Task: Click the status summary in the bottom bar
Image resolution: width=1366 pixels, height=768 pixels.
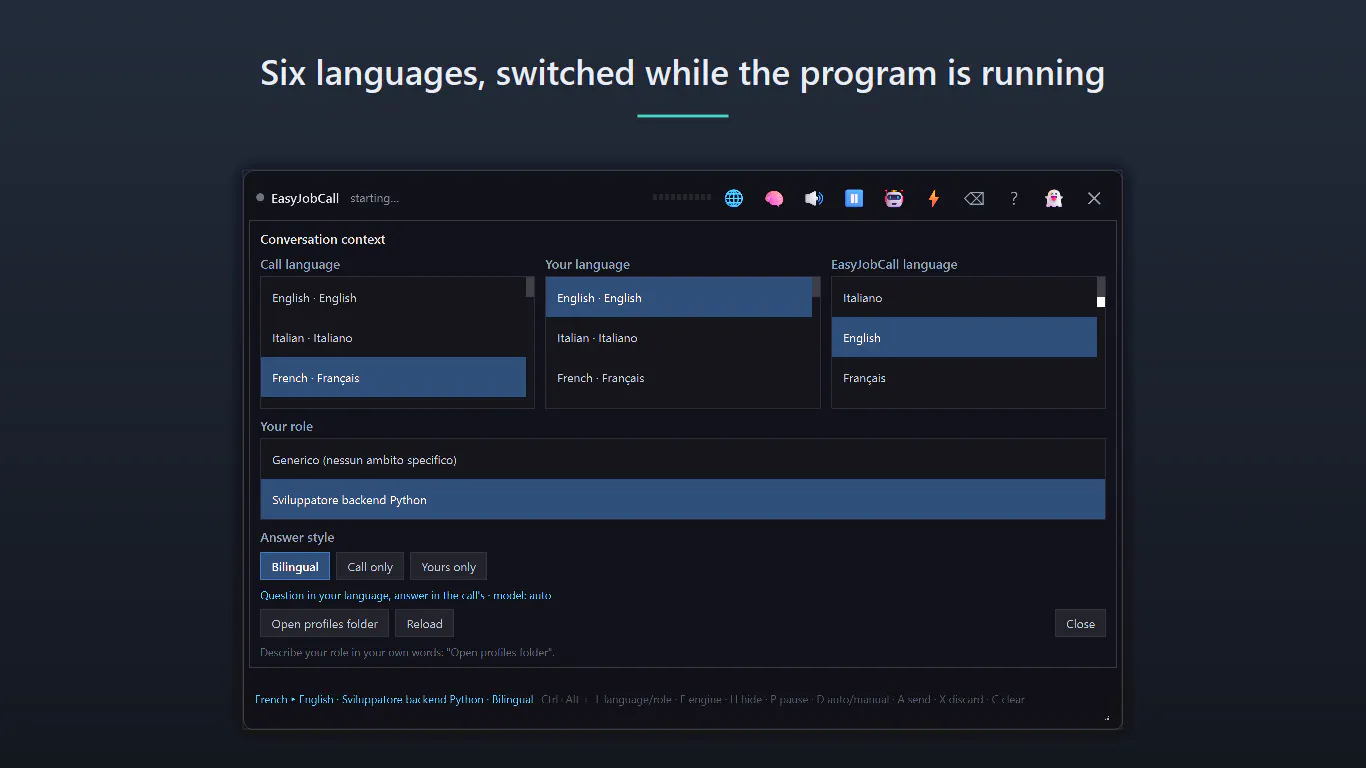Action: point(394,700)
